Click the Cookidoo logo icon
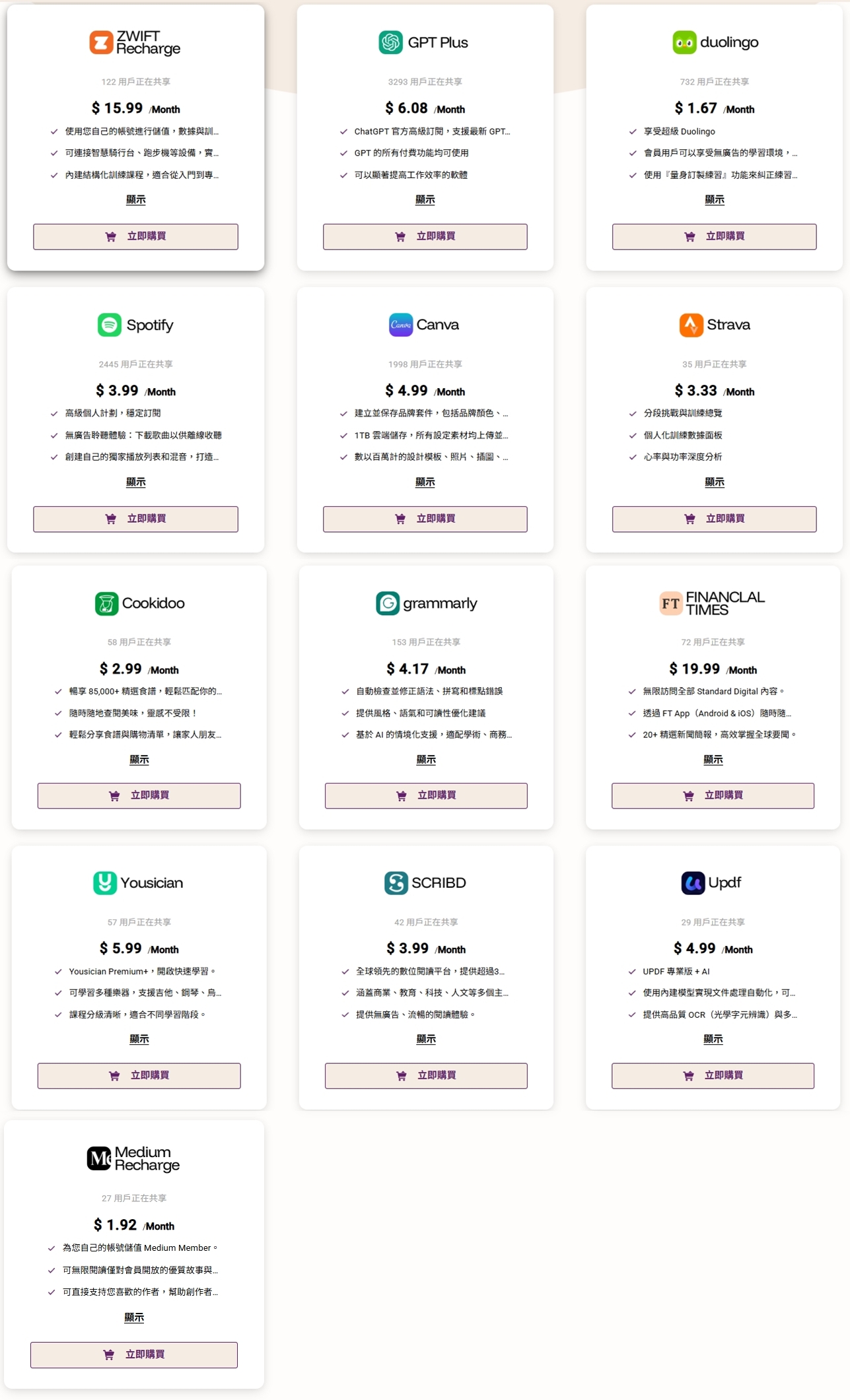 tap(106, 603)
